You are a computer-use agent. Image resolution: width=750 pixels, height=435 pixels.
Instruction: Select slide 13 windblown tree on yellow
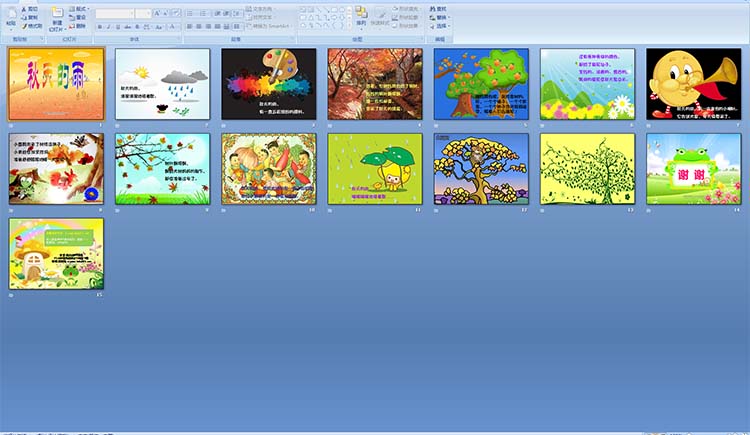pyautogui.click(x=587, y=169)
